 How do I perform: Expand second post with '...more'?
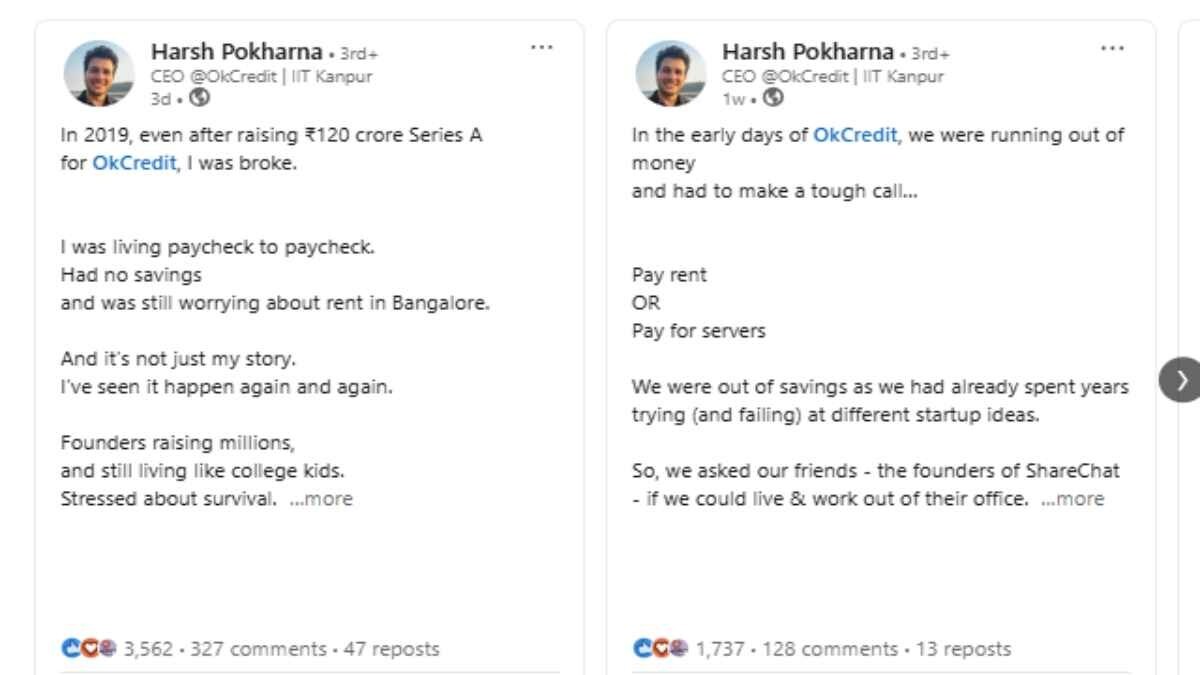coord(1073,499)
